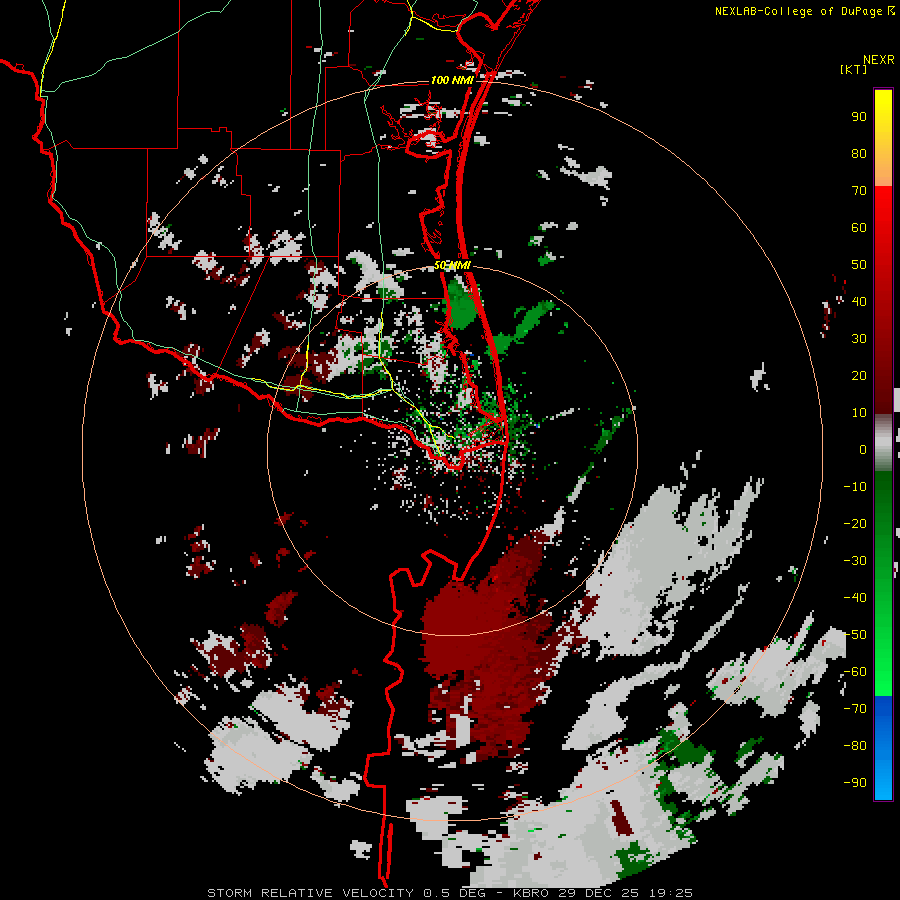Click the -60 knot legend value
Screen dimensions: 900x900
pos(855,672)
